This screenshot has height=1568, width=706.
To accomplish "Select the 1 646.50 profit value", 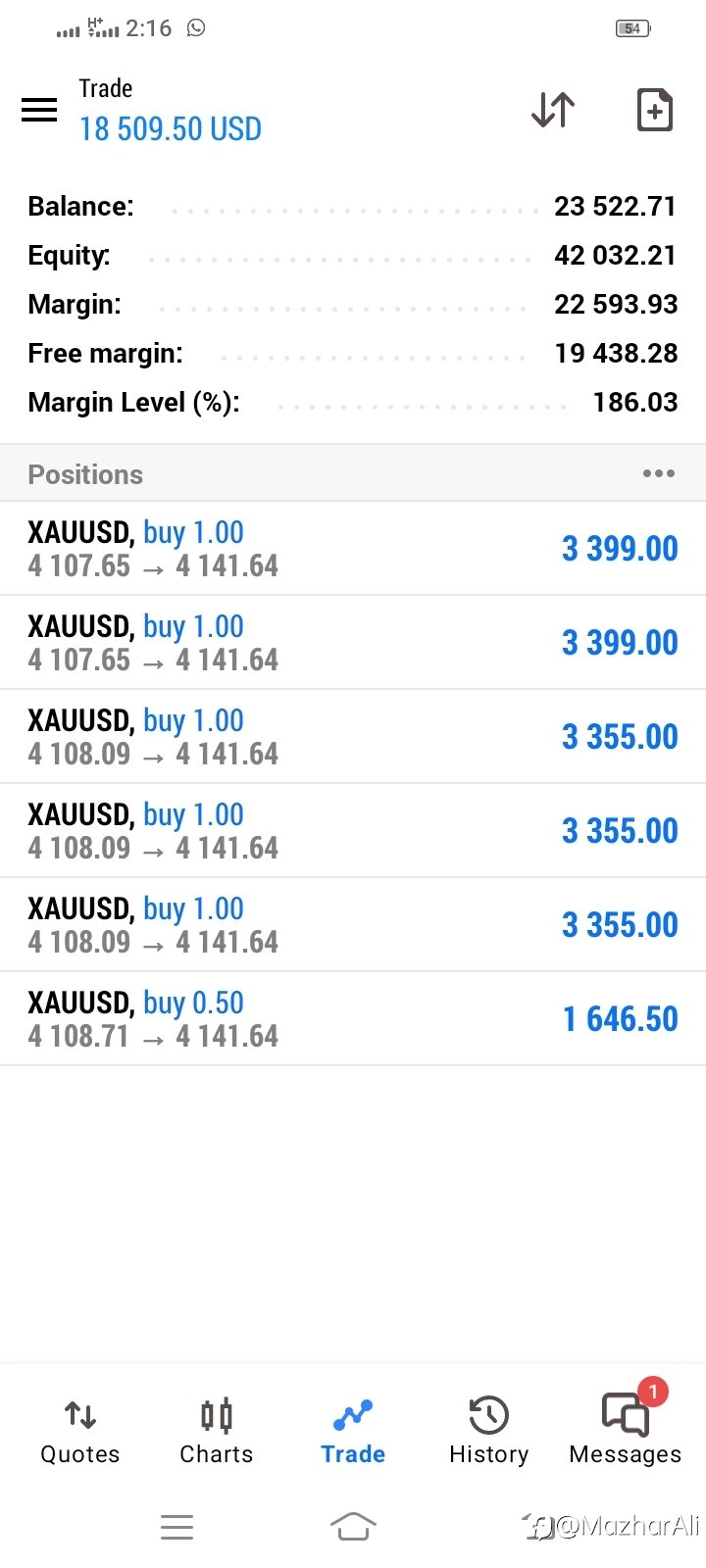I will (x=620, y=1019).
